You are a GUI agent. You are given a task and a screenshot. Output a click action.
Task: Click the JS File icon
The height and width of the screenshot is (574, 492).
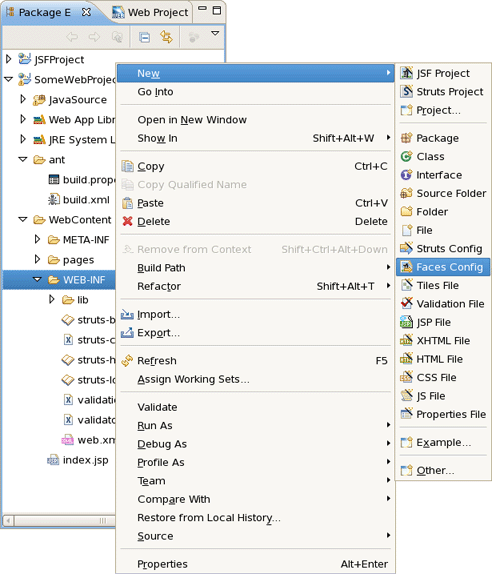[406, 396]
